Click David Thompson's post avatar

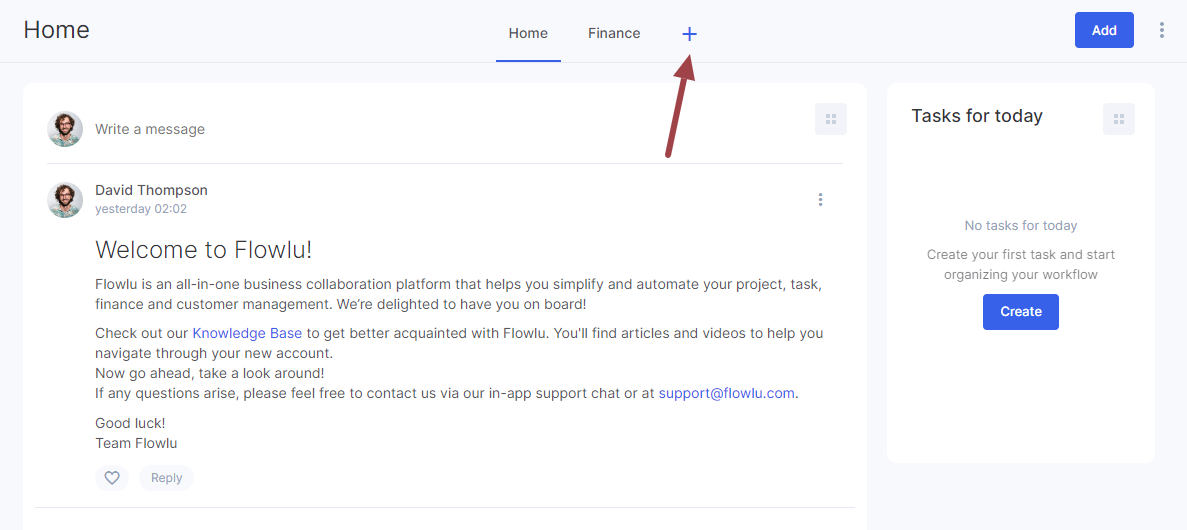click(65, 200)
